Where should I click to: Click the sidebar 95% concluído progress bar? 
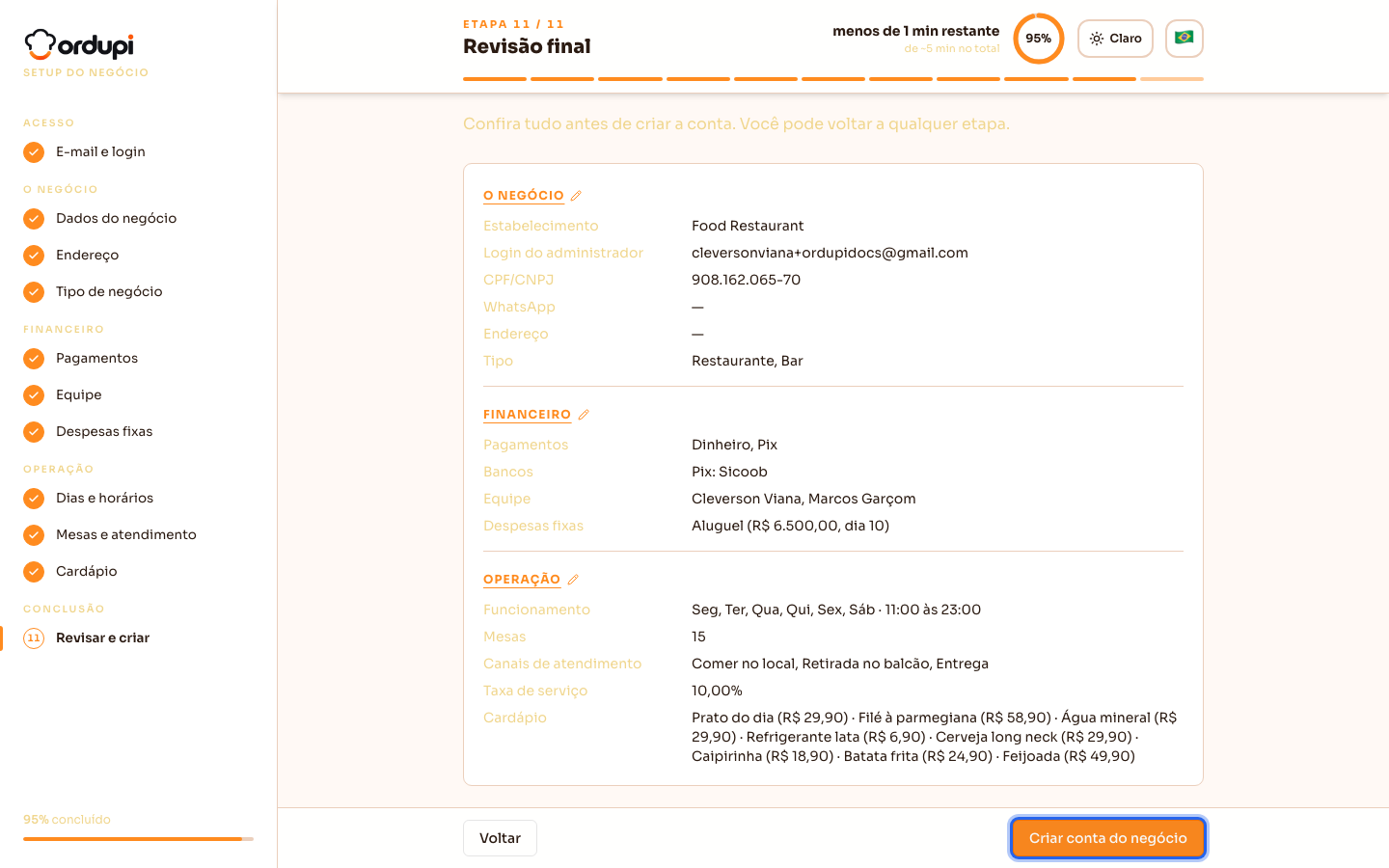coord(138,839)
